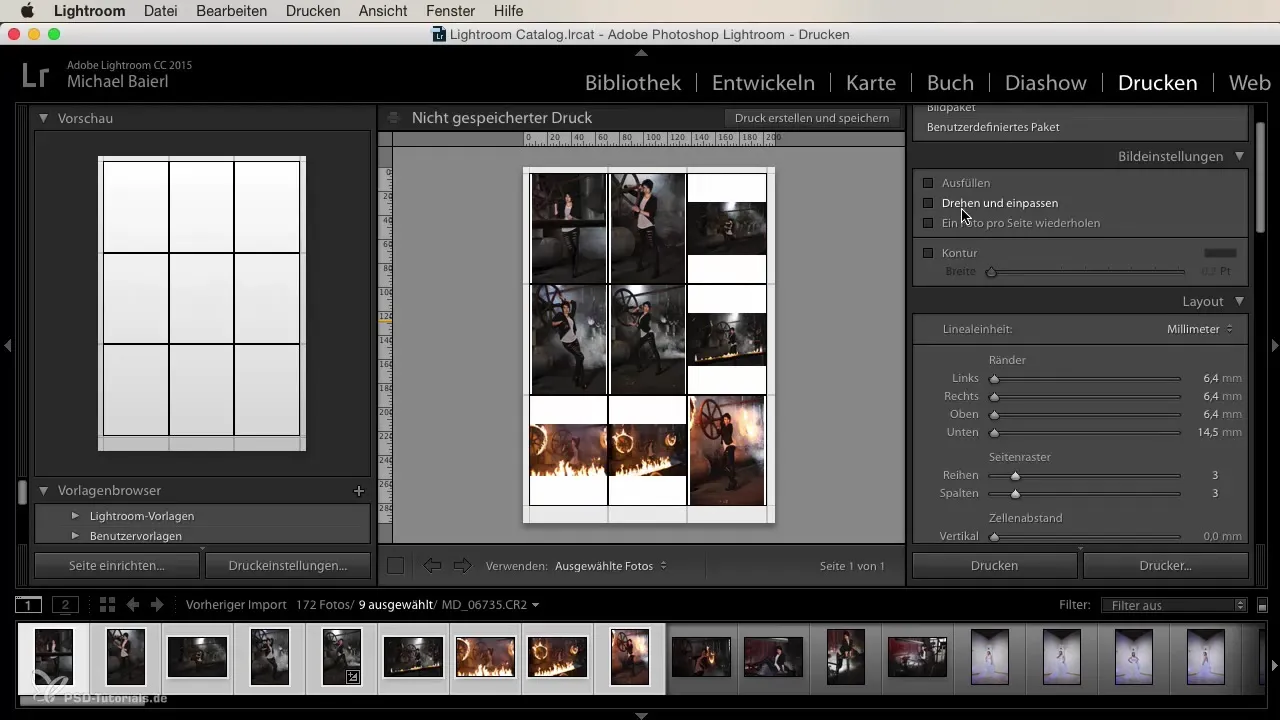Open the Datei menu
This screenshot has width=1280, height=720.
tap(161, 11)
